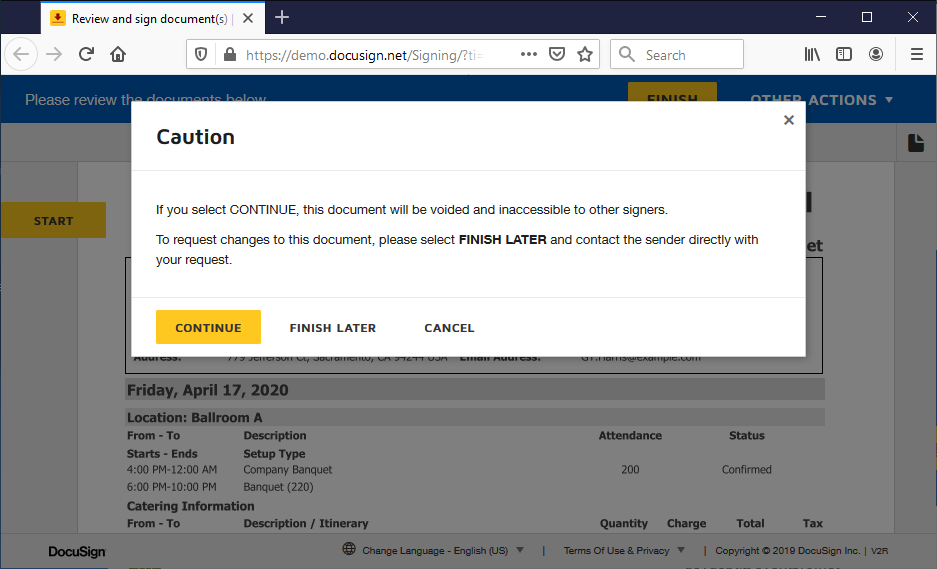This screenshot has width=937, height=569.
Task: Open the Firefox account icon
Action: tap(876, 54)
